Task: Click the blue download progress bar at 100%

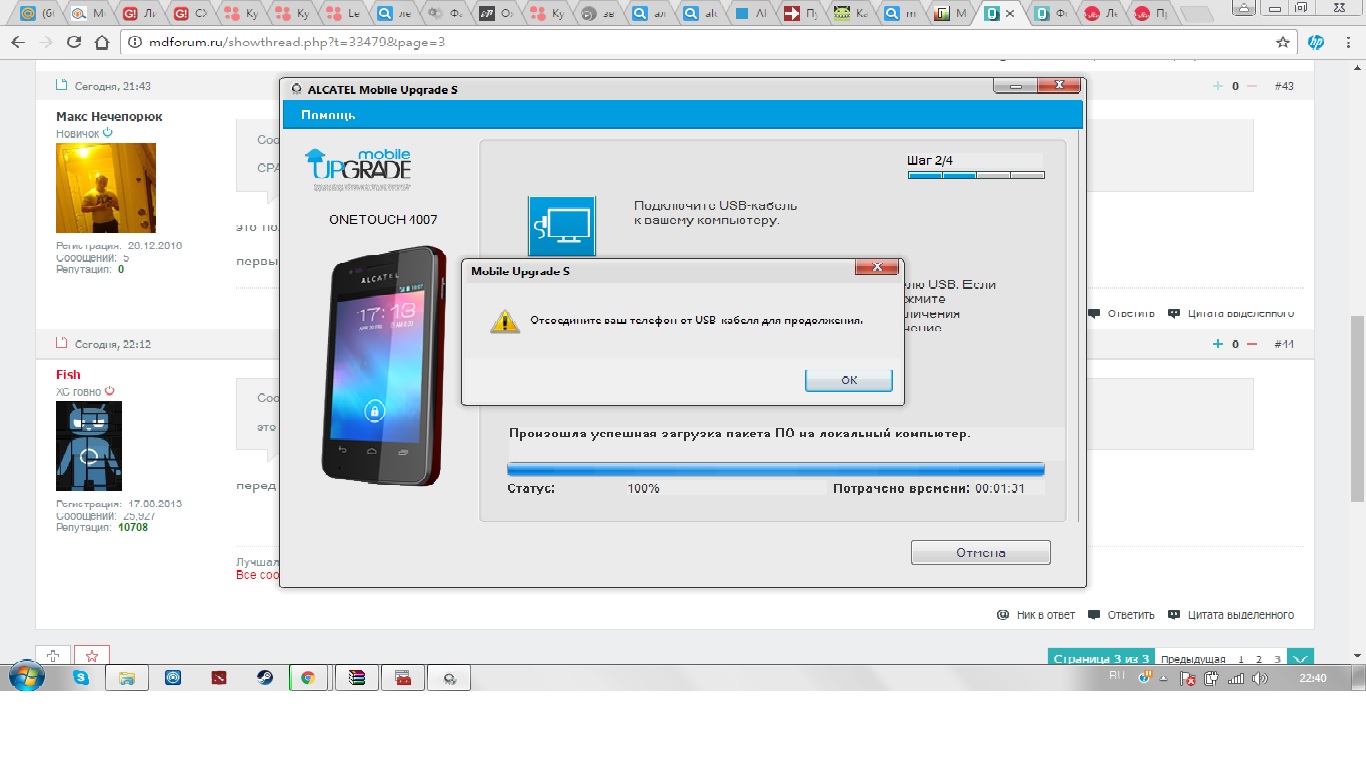Action: click(x=775, y=469)
